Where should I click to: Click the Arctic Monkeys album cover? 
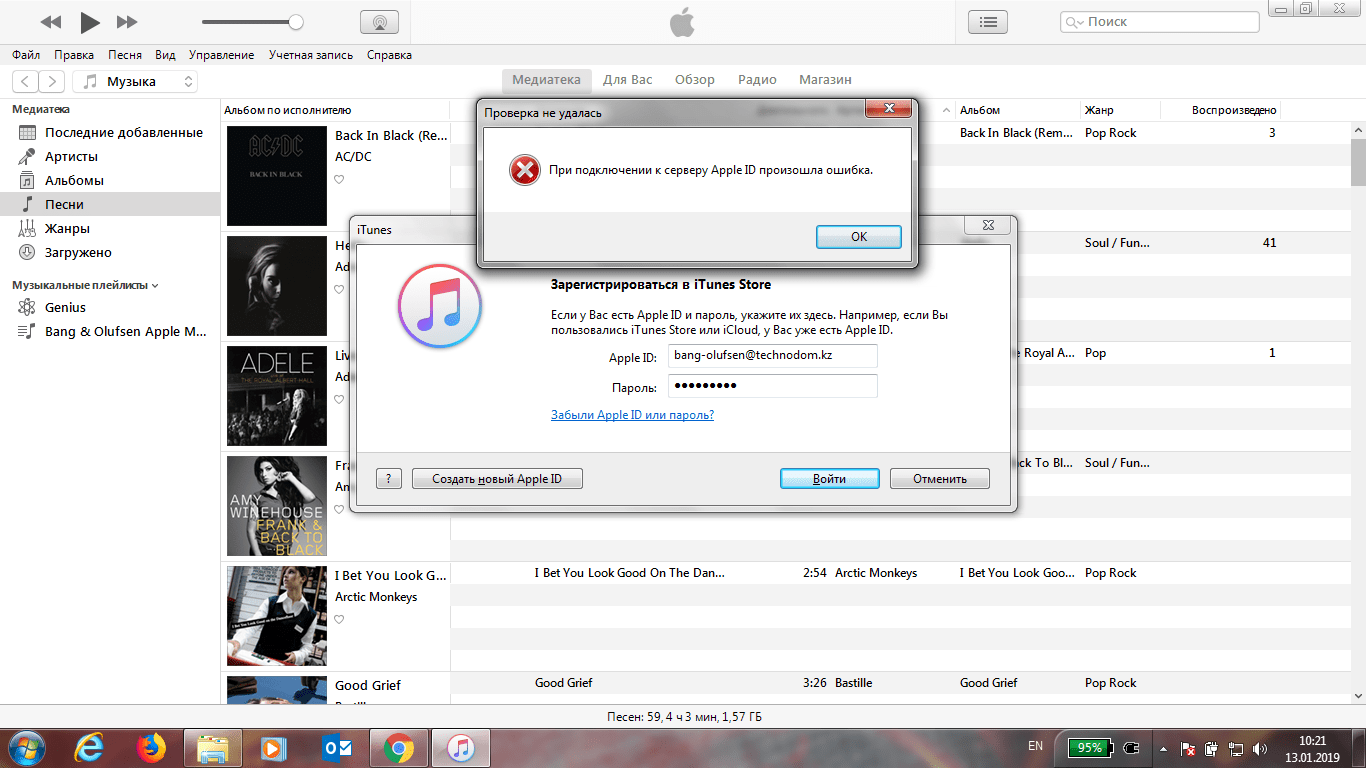(277, 616)
